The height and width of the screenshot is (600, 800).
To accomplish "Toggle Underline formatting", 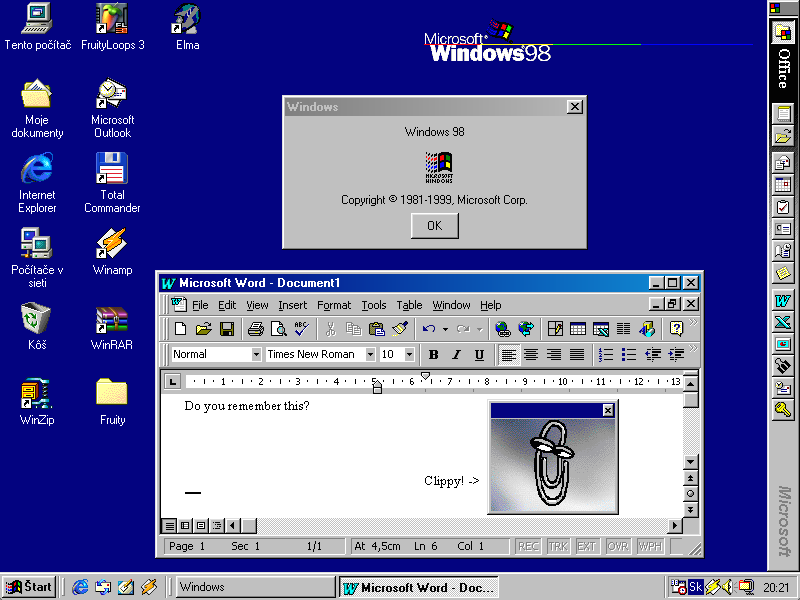I will [x=480, y=355].
